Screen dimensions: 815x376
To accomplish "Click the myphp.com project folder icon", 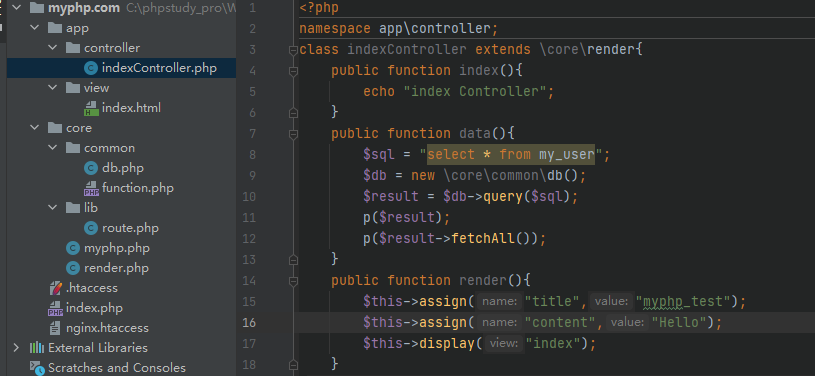I will coord(37,8).
